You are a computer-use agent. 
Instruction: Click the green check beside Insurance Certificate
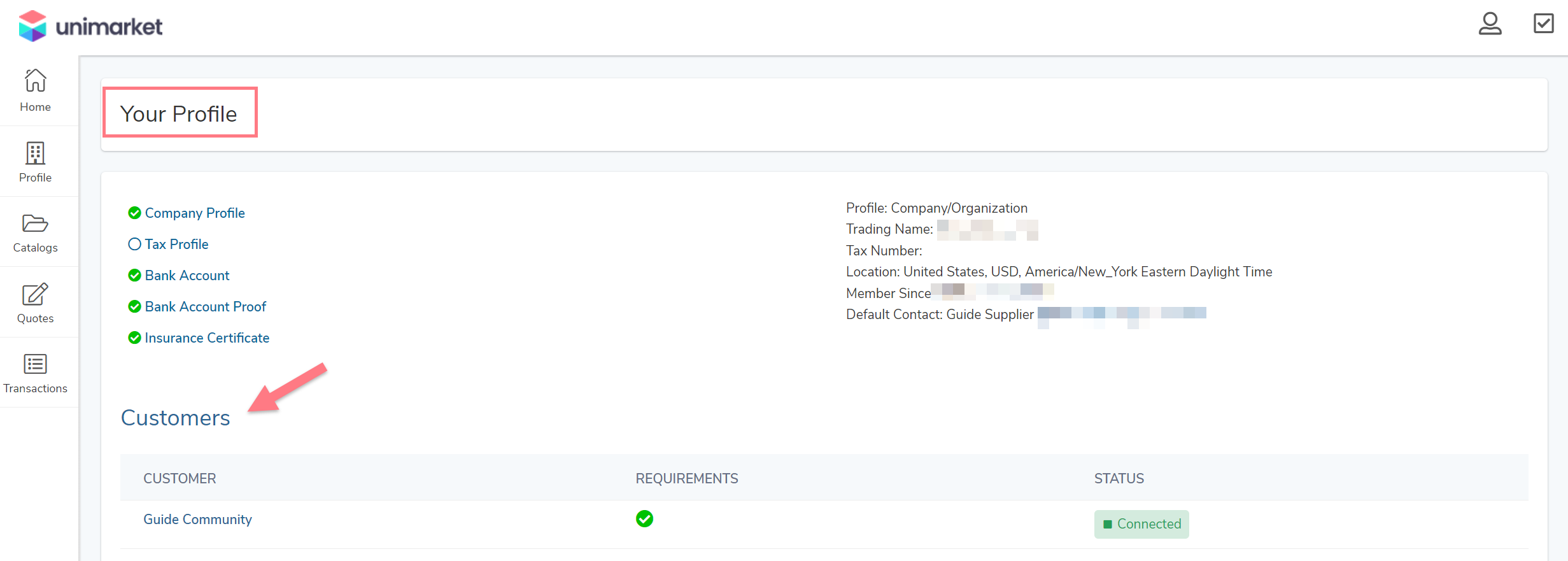click(134, 337)
